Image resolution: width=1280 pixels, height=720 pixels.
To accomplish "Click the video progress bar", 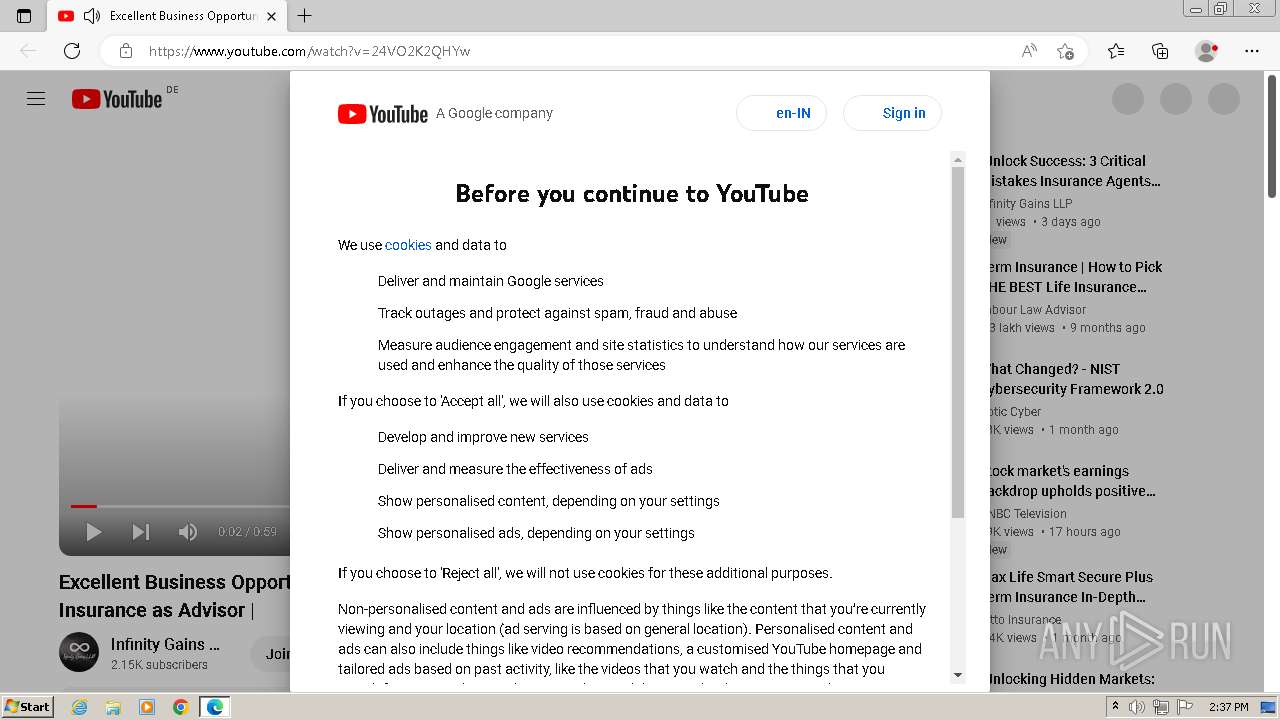I will click(x=180, y=506).
